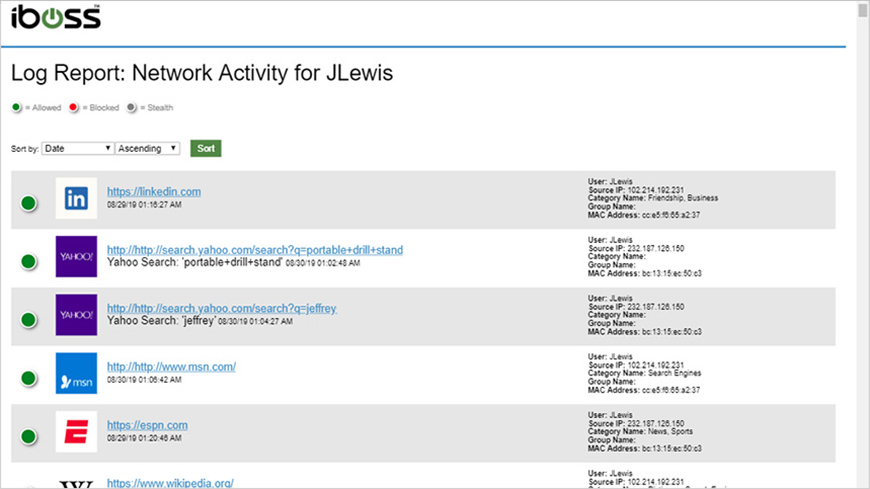
Task: Click Yahoo icon for jeffrey search
Action: coord(76,315)
